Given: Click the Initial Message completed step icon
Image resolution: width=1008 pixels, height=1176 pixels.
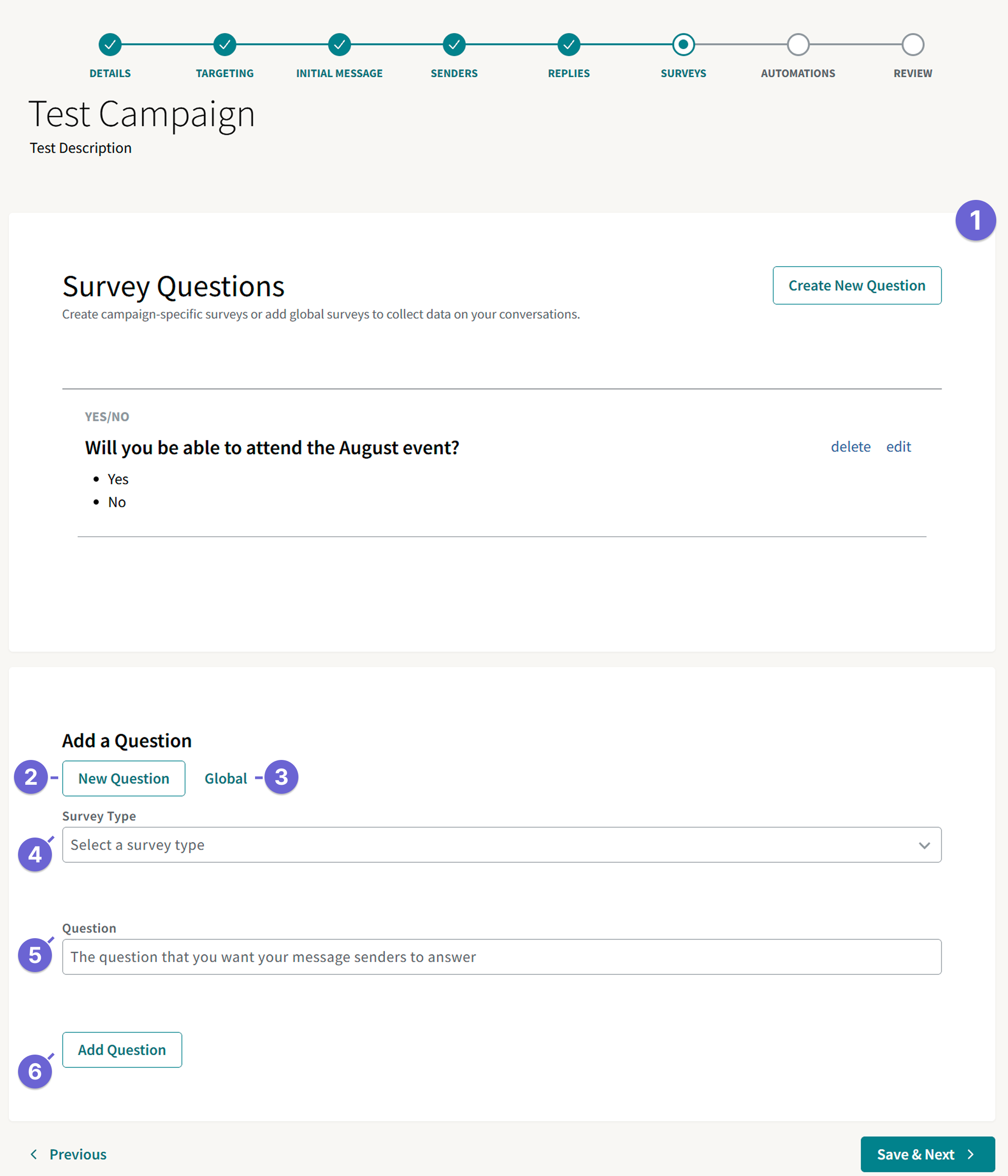Looking at the screenshot, I should pos(339,44).
